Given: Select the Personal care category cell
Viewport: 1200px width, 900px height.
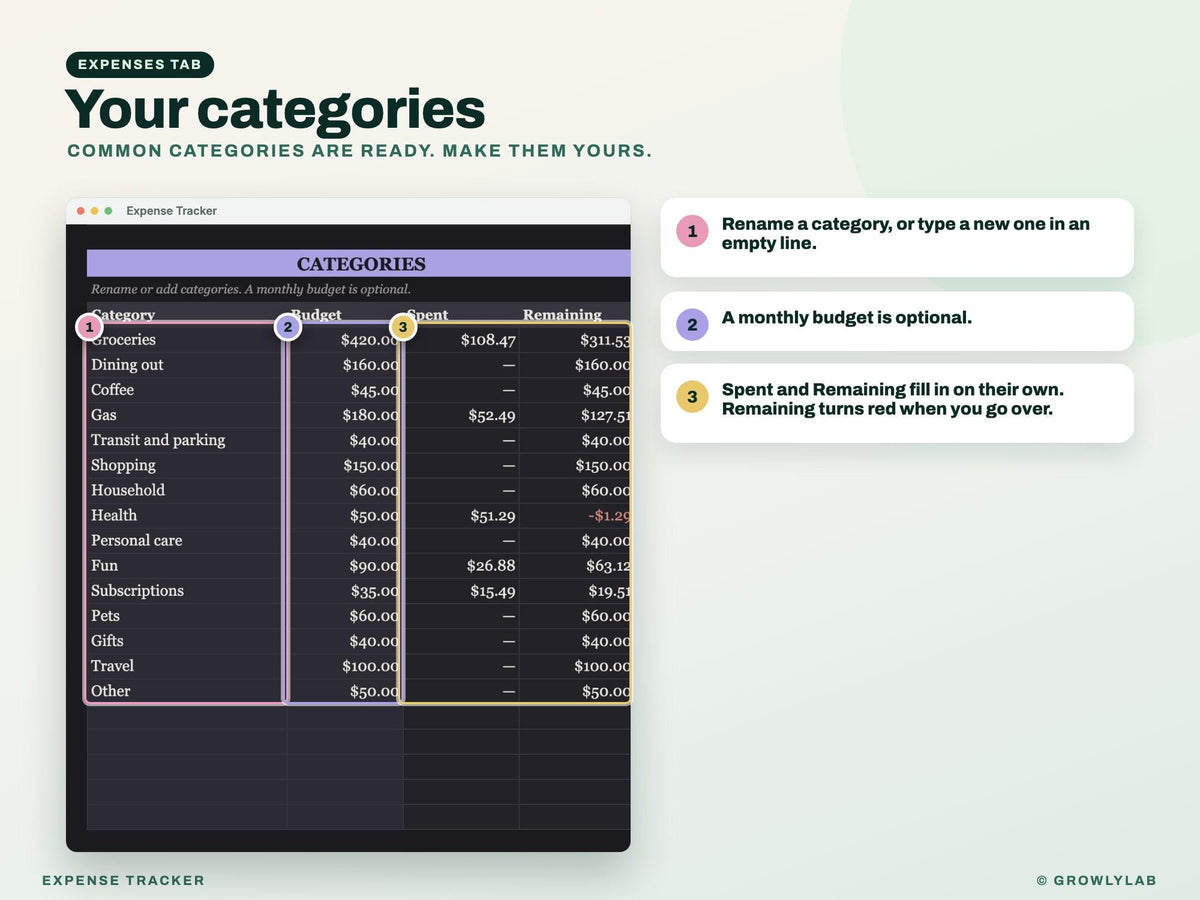Looking at the screenshot, I should (187, 540).
